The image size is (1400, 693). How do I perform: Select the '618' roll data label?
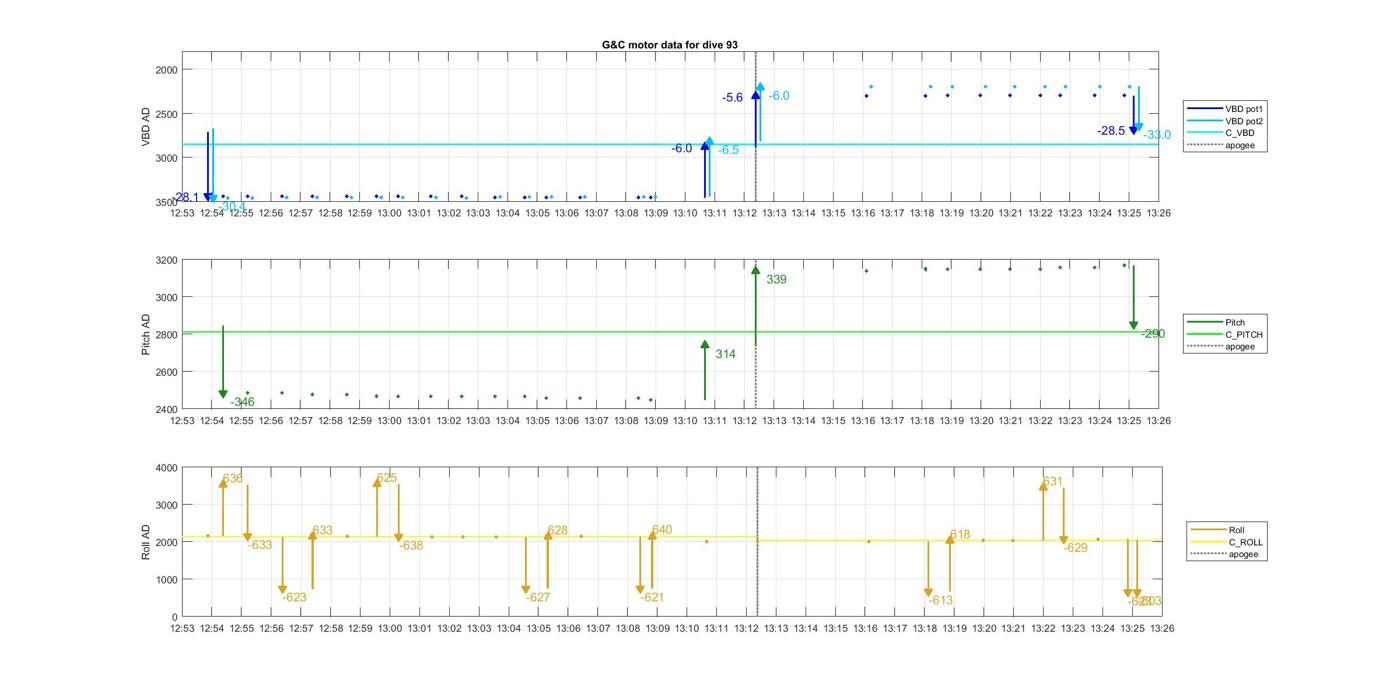960,535
